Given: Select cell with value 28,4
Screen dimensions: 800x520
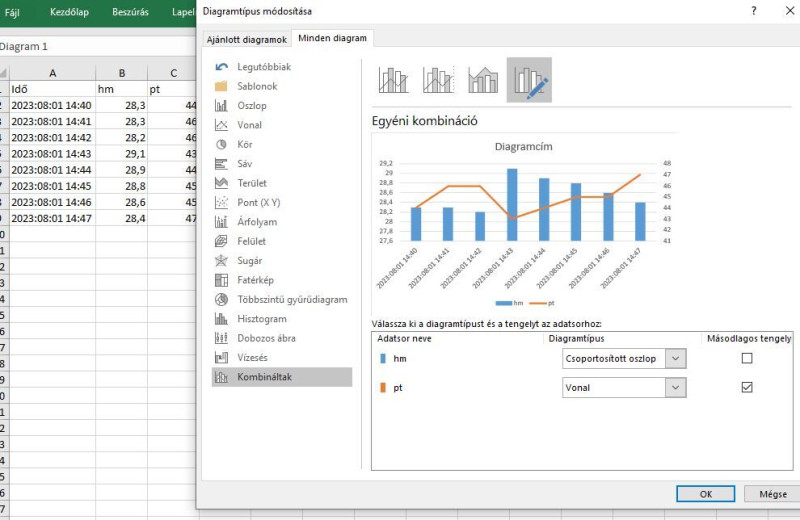Looking at the screenshot, I should pyautogui.click(x=122, y=218).
